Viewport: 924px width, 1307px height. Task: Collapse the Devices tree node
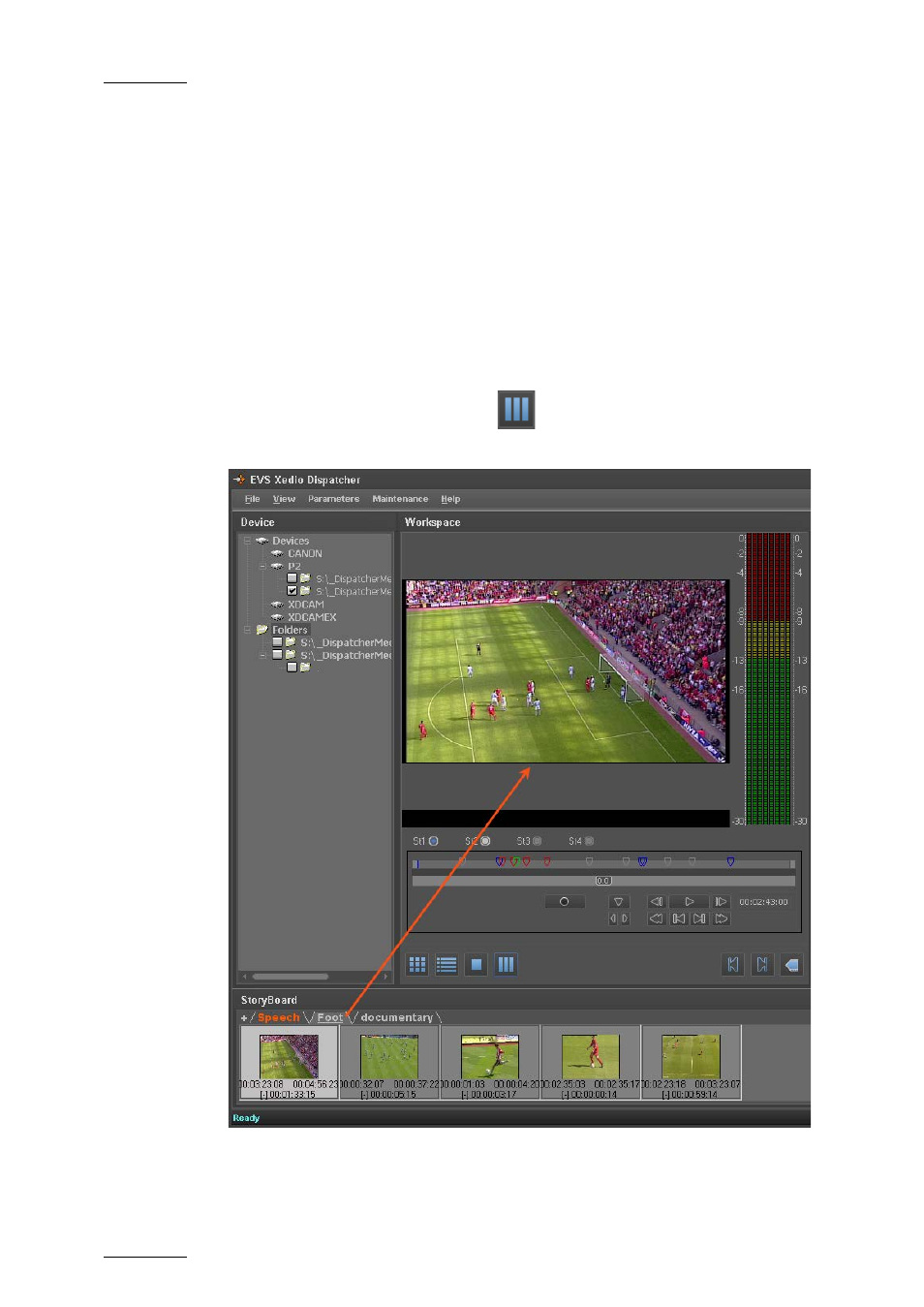coord(247,541)
